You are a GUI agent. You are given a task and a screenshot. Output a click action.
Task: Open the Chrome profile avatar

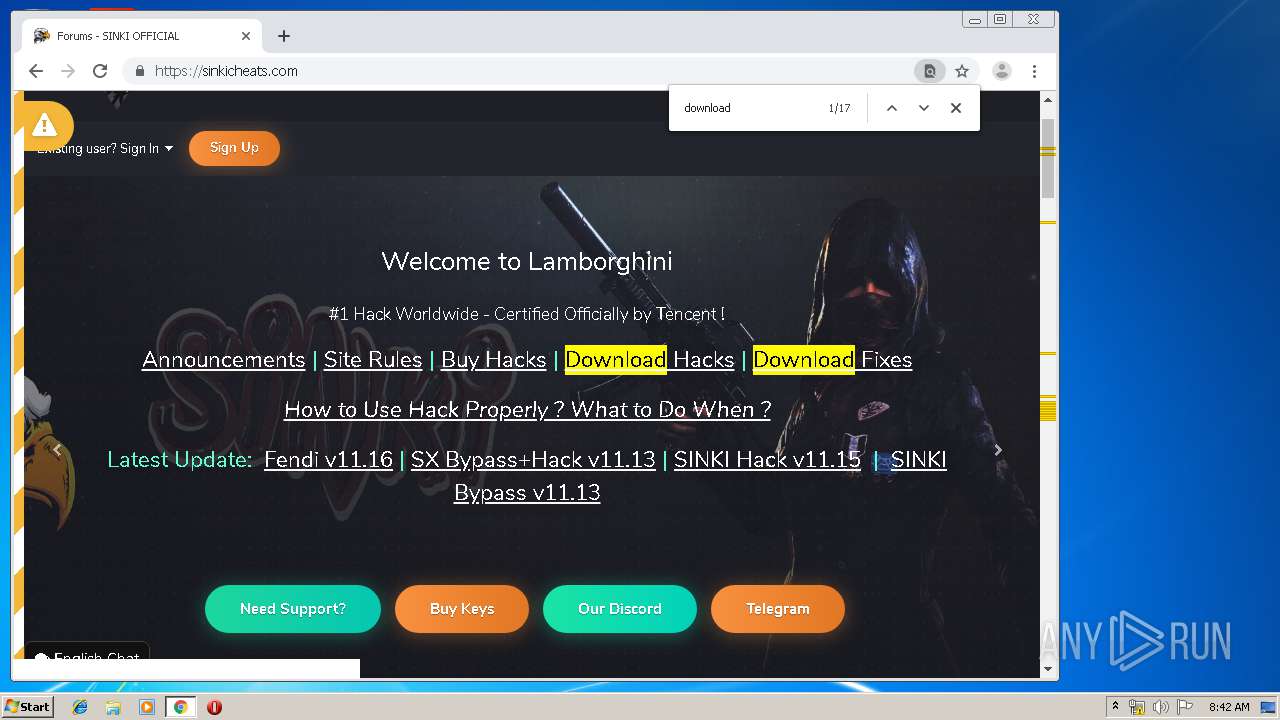click(1002, 71)
